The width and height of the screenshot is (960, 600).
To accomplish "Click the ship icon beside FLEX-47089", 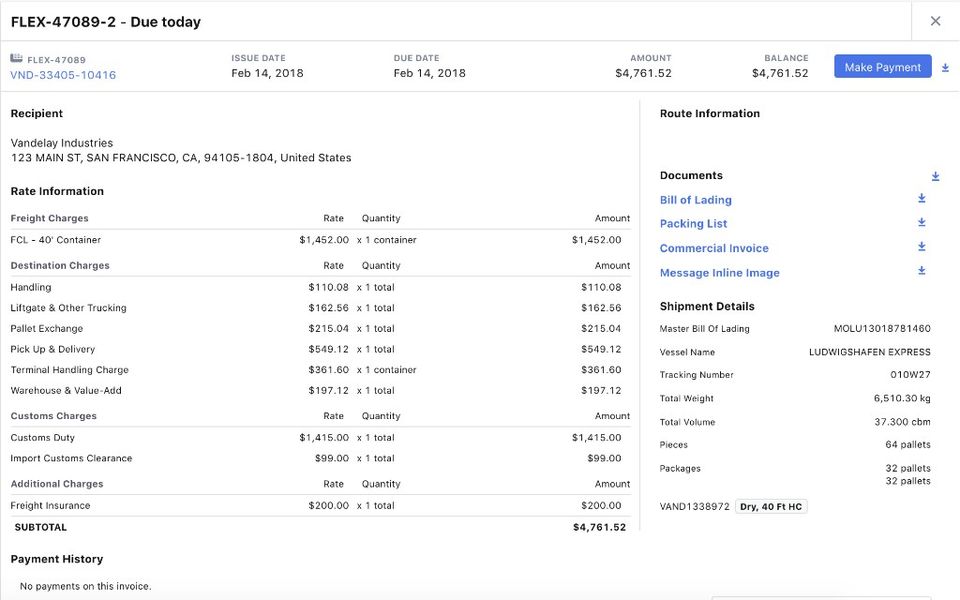I will pyautogui.click(x=16, y=59).
